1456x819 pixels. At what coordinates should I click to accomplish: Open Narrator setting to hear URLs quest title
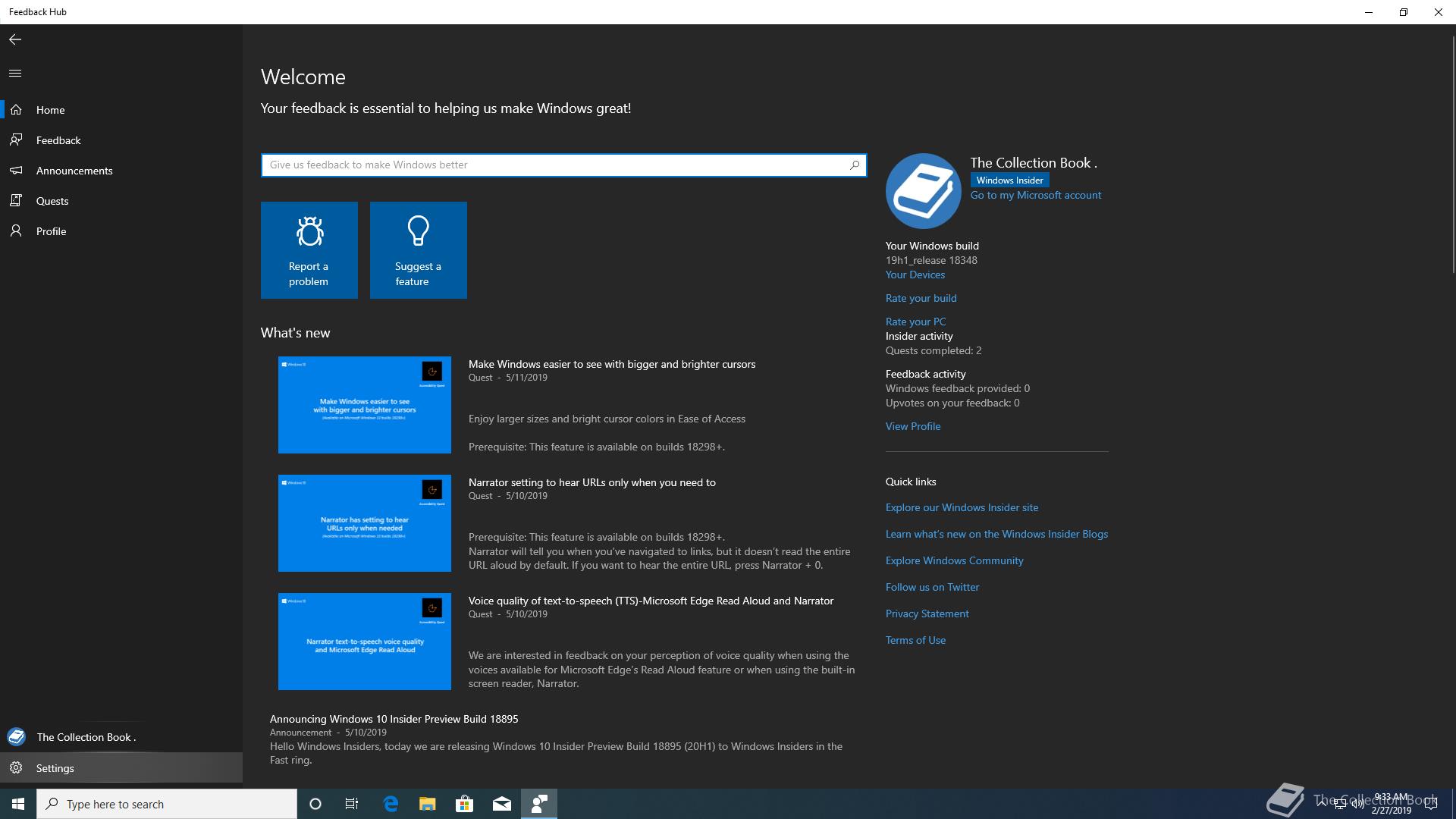(x=592, y=482)
